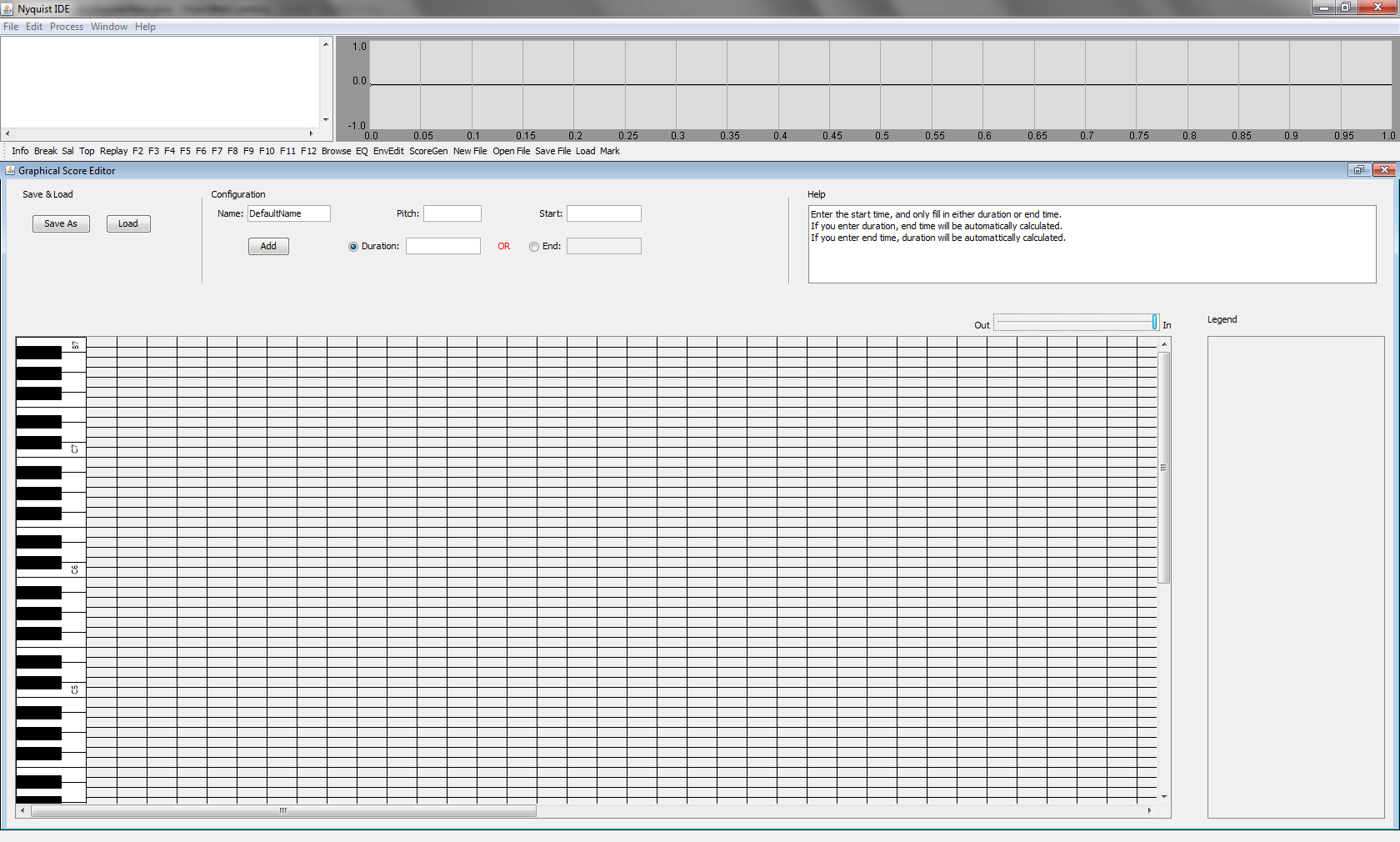Viewport: 1400px width, 842px height.
Task: Open the ScoreGen tool
Action: (428, 151)
